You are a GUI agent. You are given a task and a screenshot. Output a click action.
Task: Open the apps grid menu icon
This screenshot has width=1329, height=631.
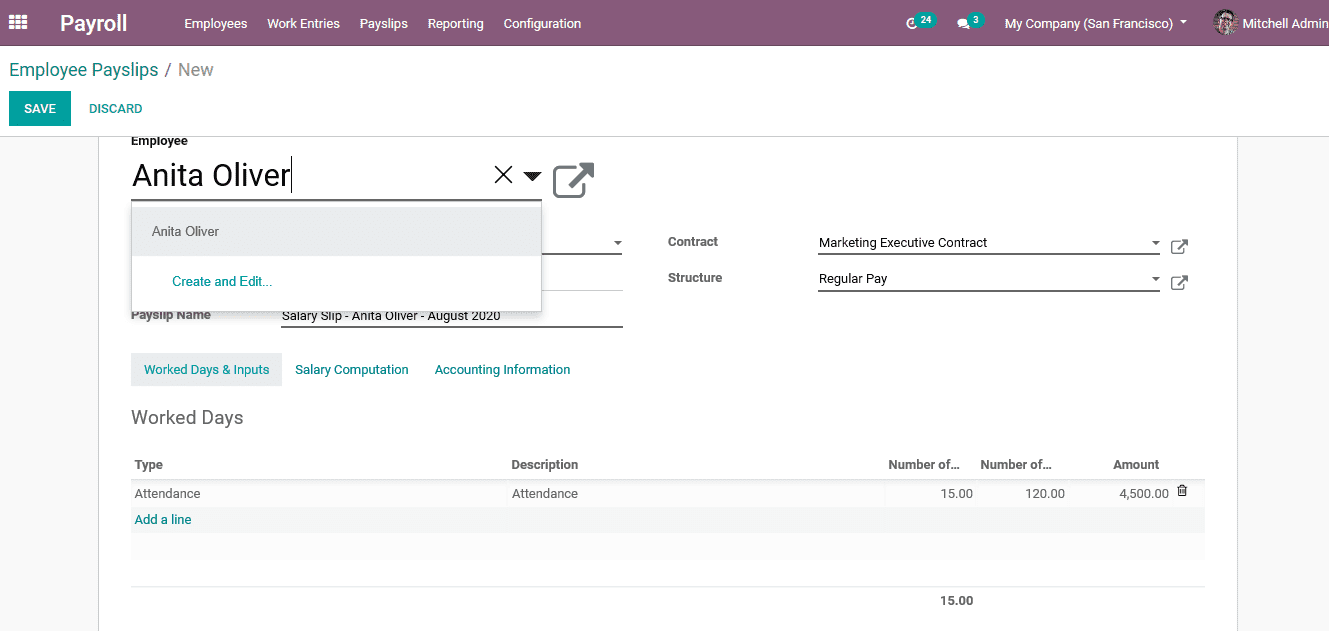(18, 22)
